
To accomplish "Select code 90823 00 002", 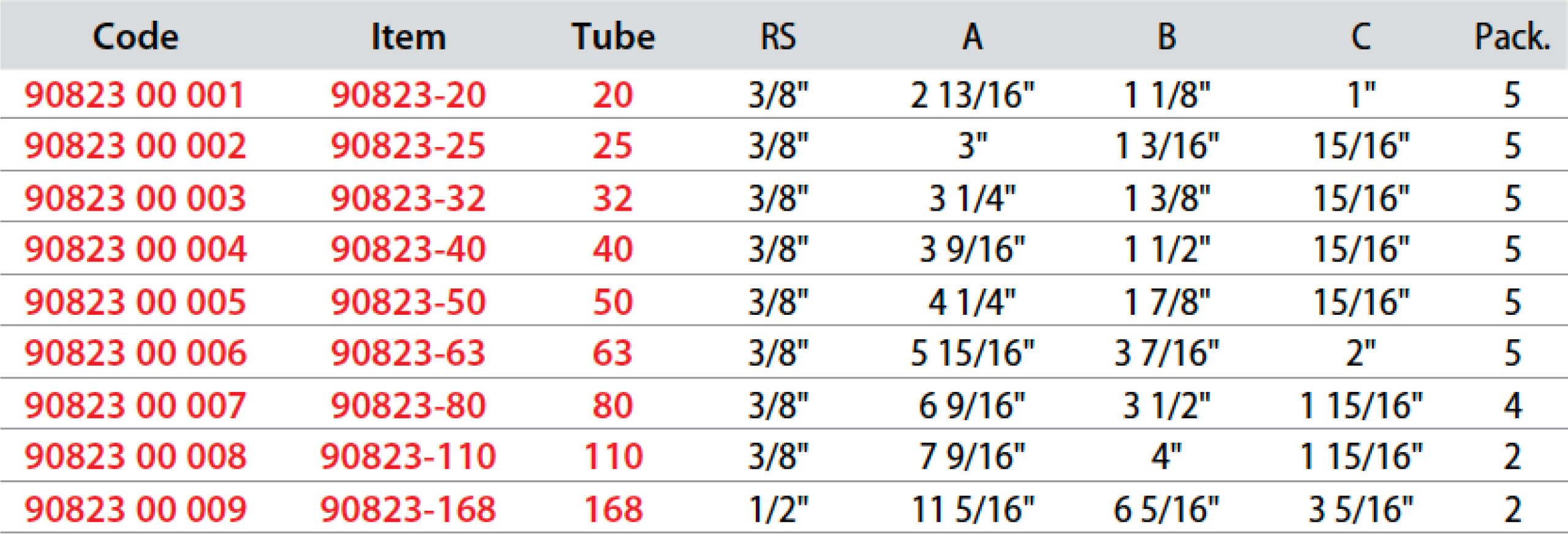I will [135, 146].
